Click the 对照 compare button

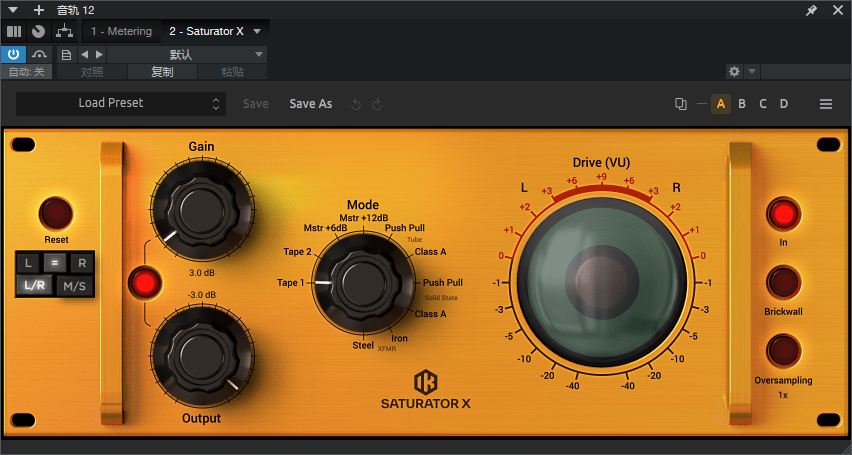92,72
